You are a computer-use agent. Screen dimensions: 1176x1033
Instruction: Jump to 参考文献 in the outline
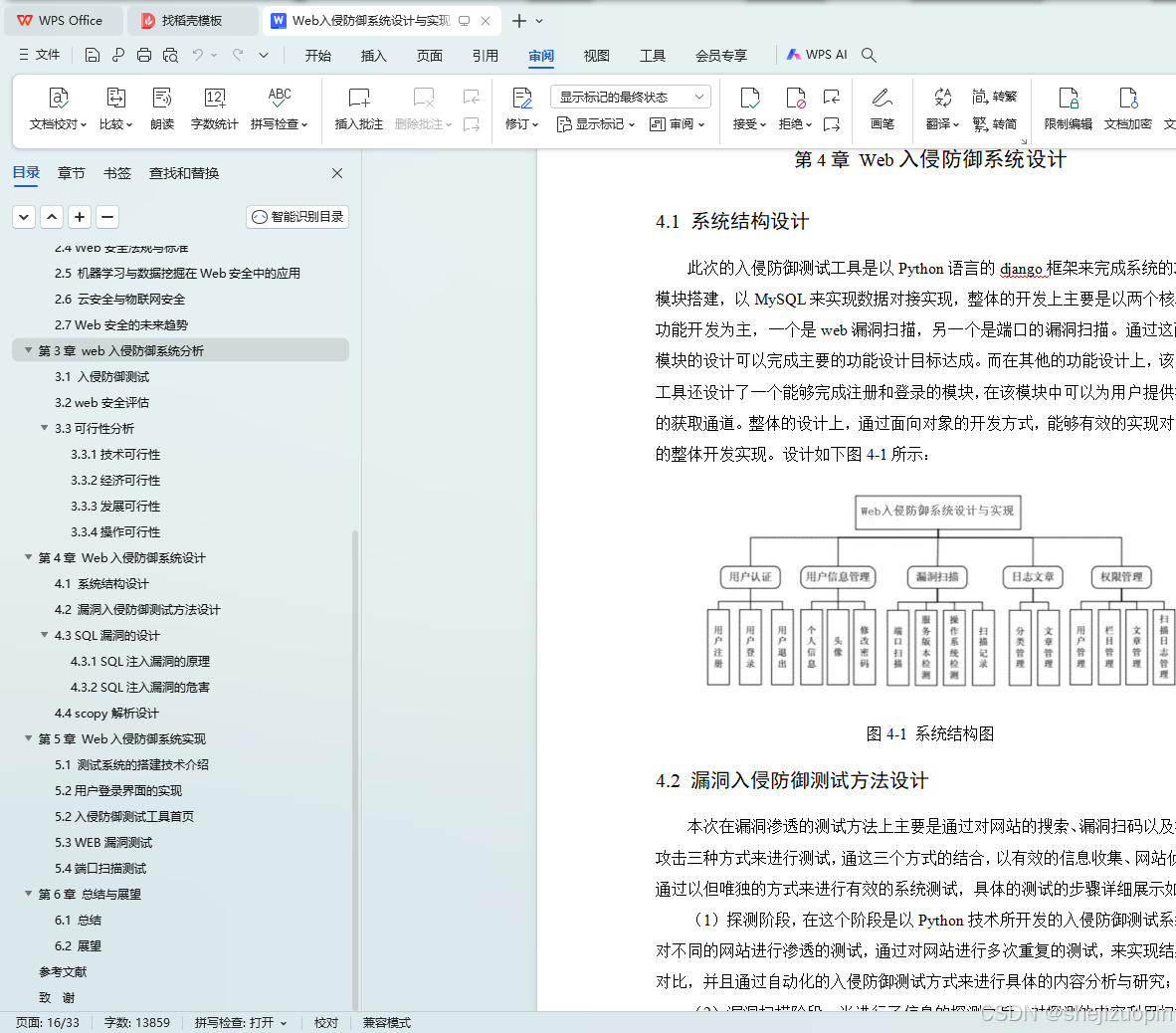[63, 971]
